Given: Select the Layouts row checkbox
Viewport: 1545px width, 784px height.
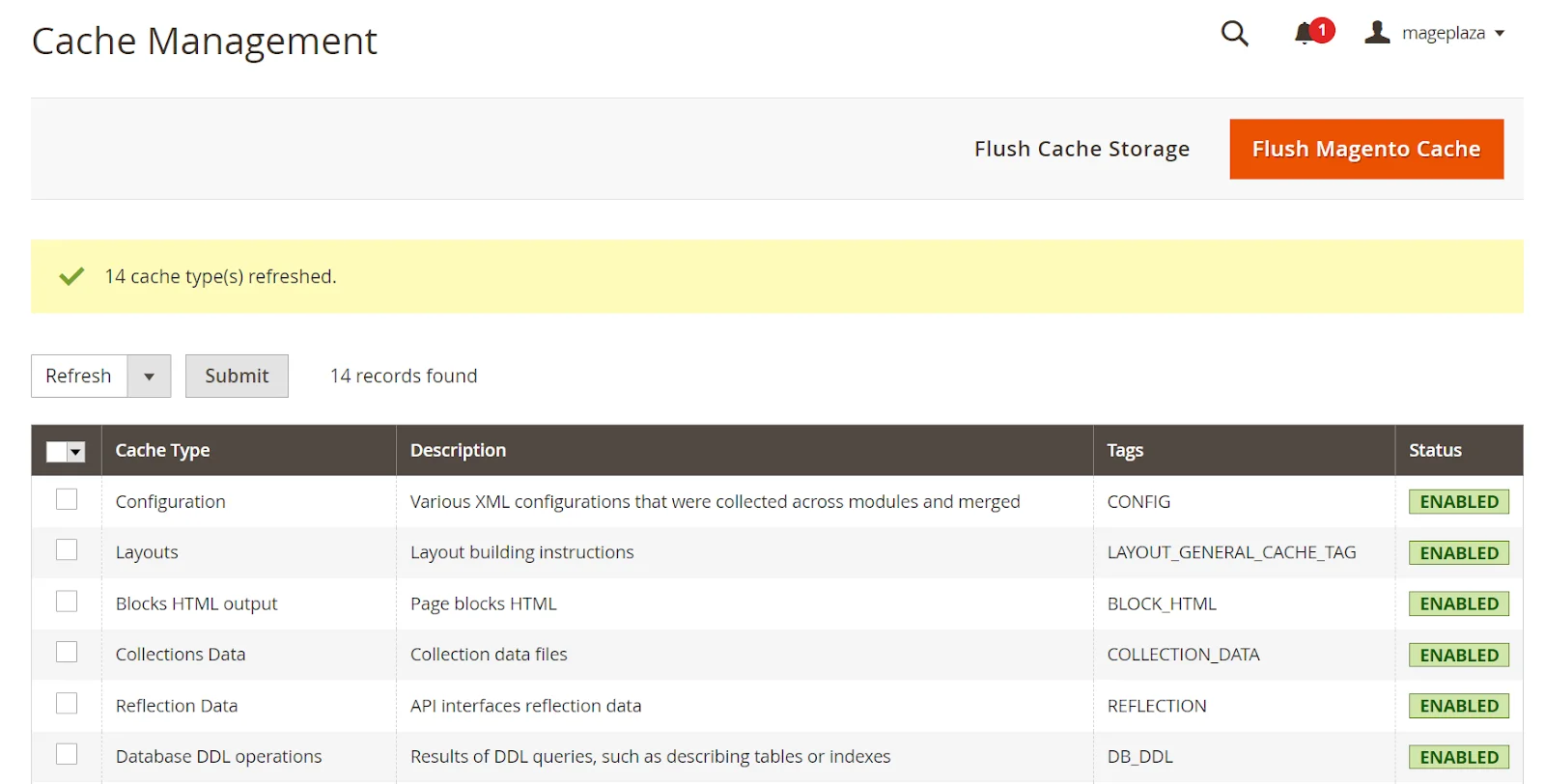Looking at the screenshot, I should point(67,550).
